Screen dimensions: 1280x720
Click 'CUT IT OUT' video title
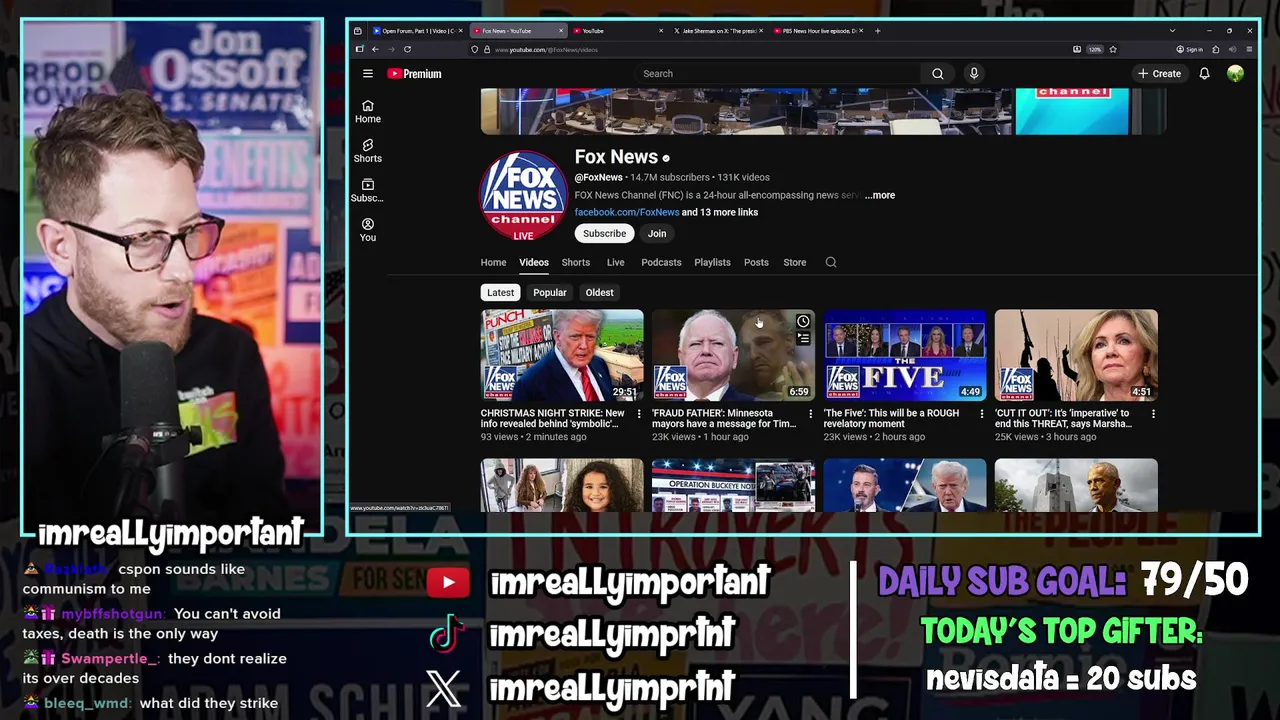point(1063,418)
